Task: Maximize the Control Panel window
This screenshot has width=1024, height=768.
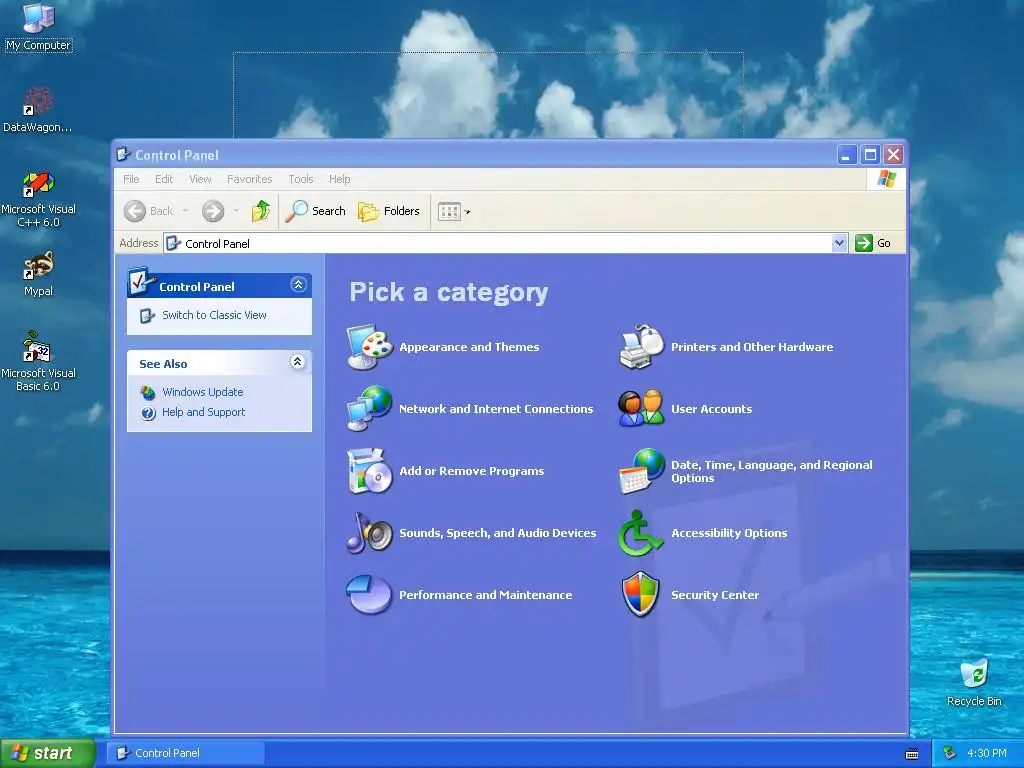Action: [x=870, y=155]
